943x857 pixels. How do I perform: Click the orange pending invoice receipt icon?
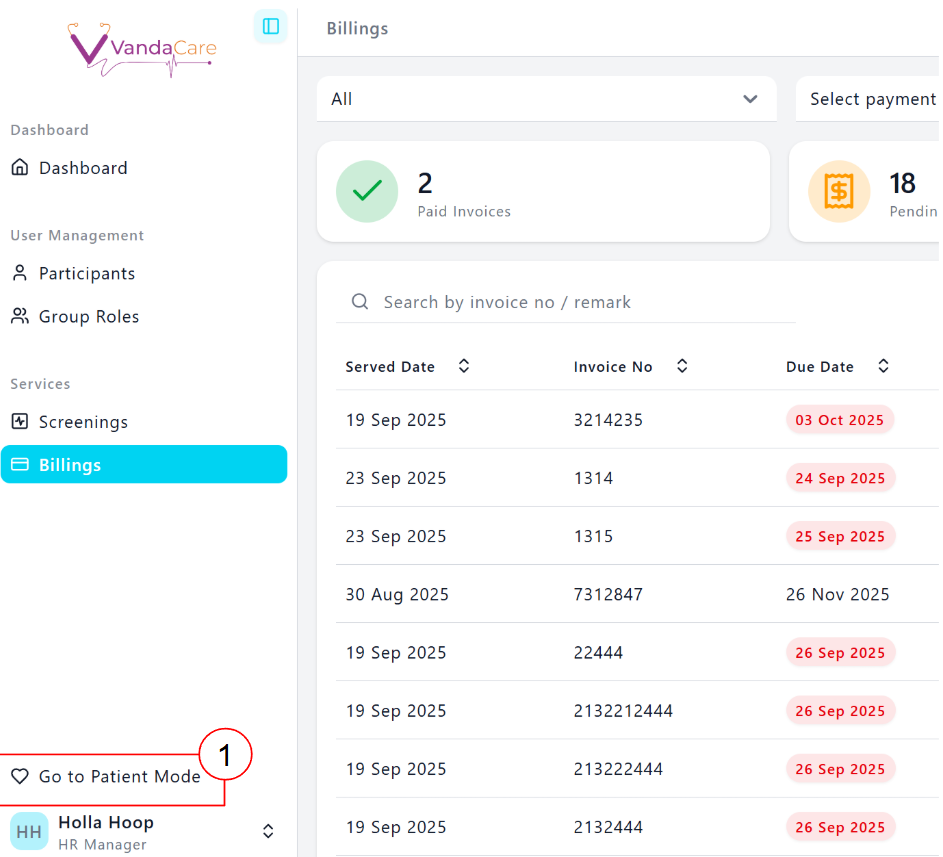[838, 191]
